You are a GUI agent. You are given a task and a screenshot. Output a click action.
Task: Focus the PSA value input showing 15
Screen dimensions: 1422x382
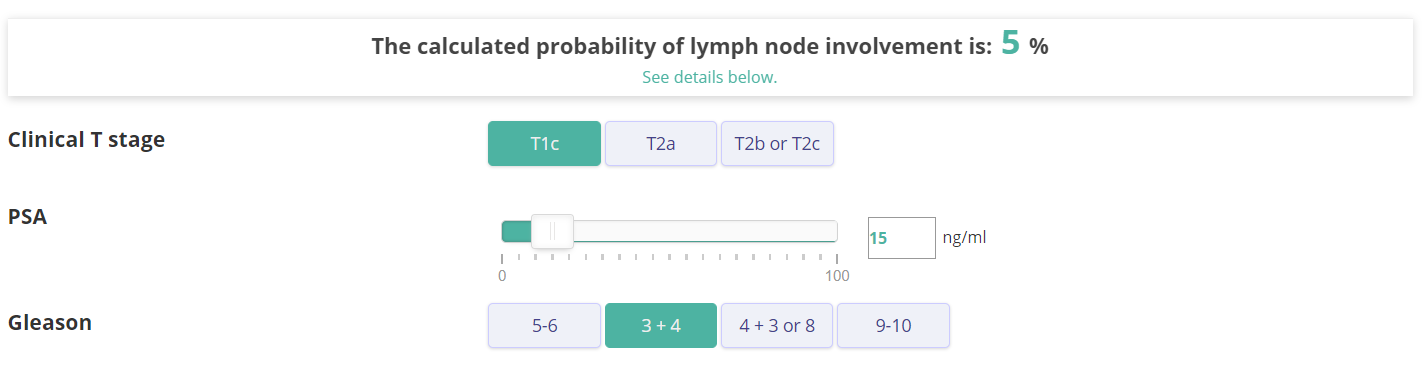point(901,238)
